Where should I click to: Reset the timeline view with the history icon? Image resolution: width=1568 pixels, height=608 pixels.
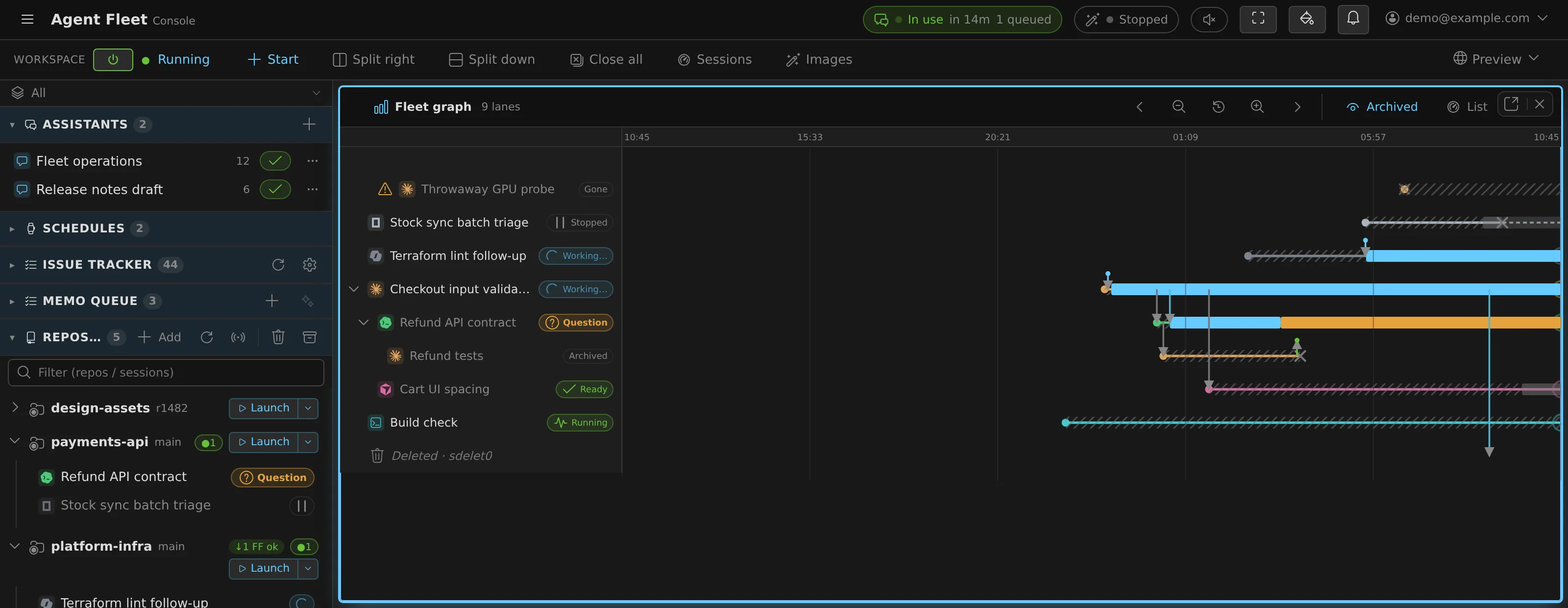click(x=1218, y=106)
